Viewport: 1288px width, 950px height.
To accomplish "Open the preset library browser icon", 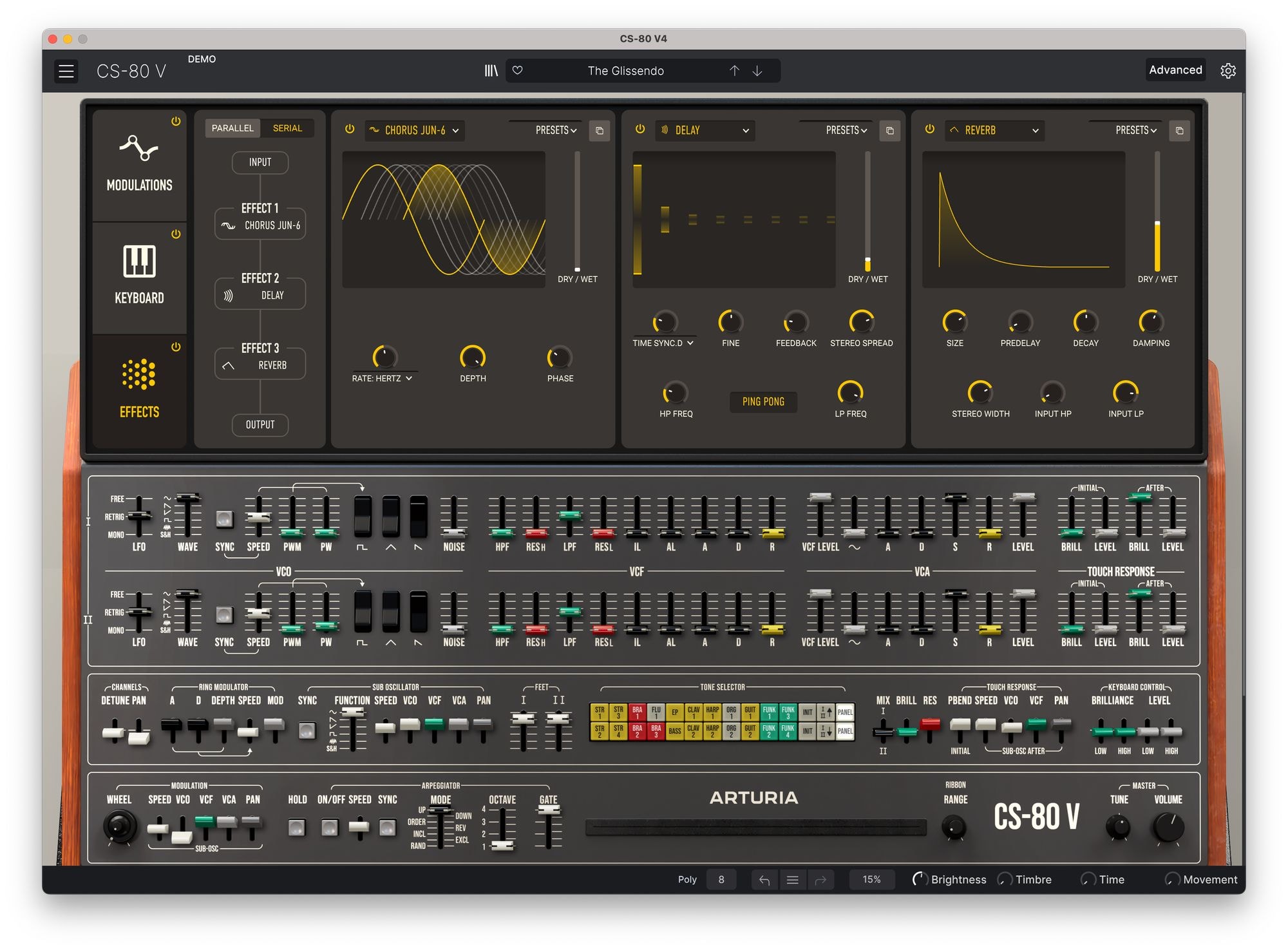I will click(x=491, y=71).
